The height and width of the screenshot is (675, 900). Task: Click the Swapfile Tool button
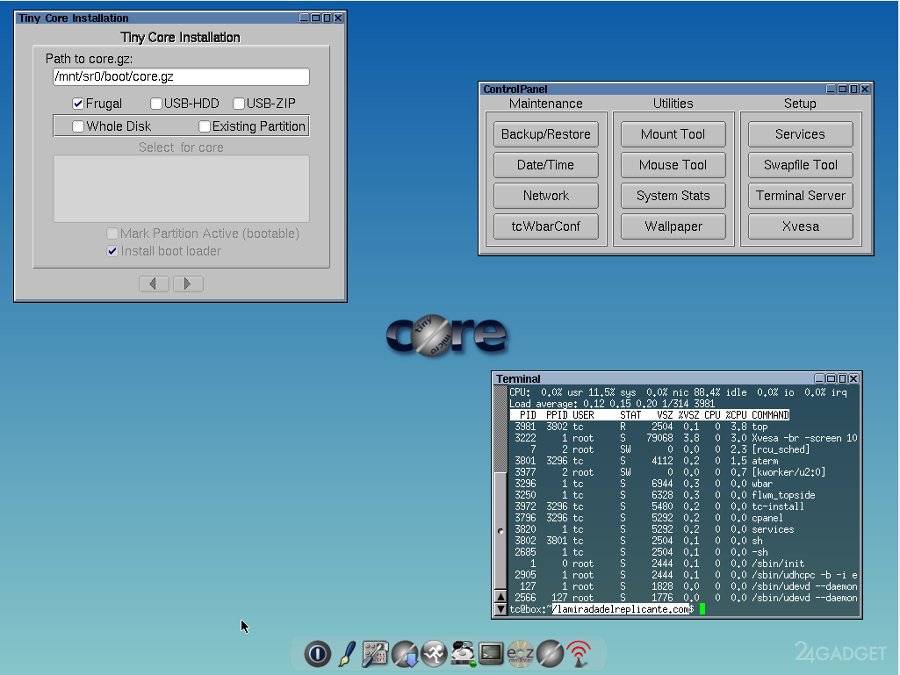click(800, 165)
